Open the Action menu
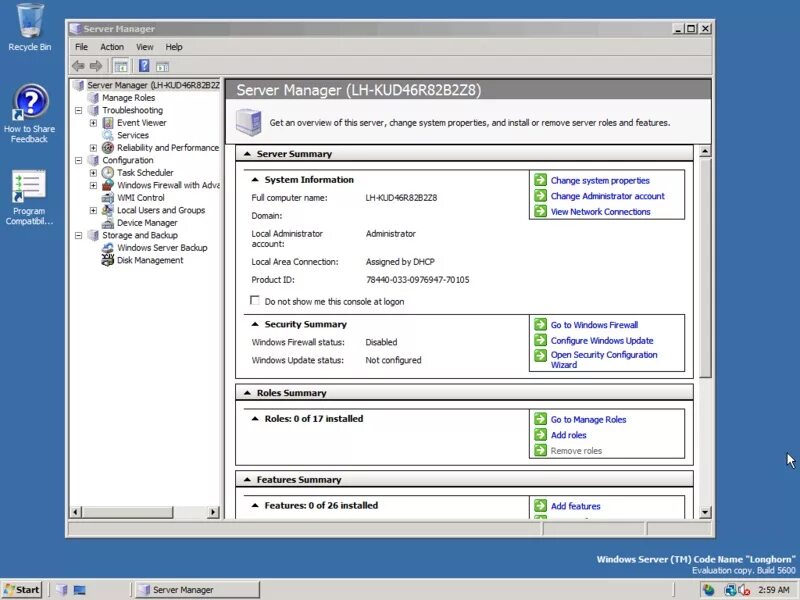This screenshot has height=600, width=800. point(111,46)
